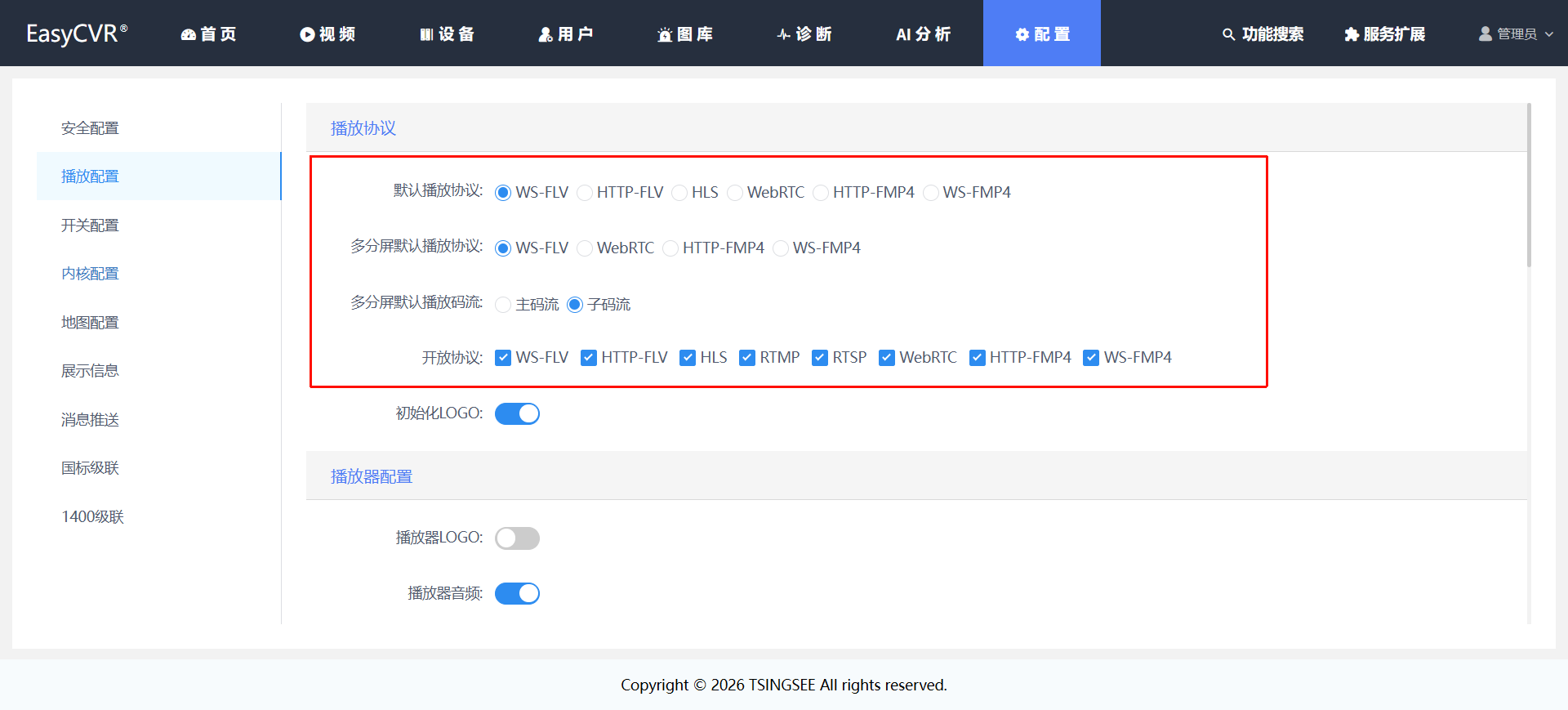
Task: Select HTTP-FMP4 for multi-screen default protocol
Action: point(670,248)
